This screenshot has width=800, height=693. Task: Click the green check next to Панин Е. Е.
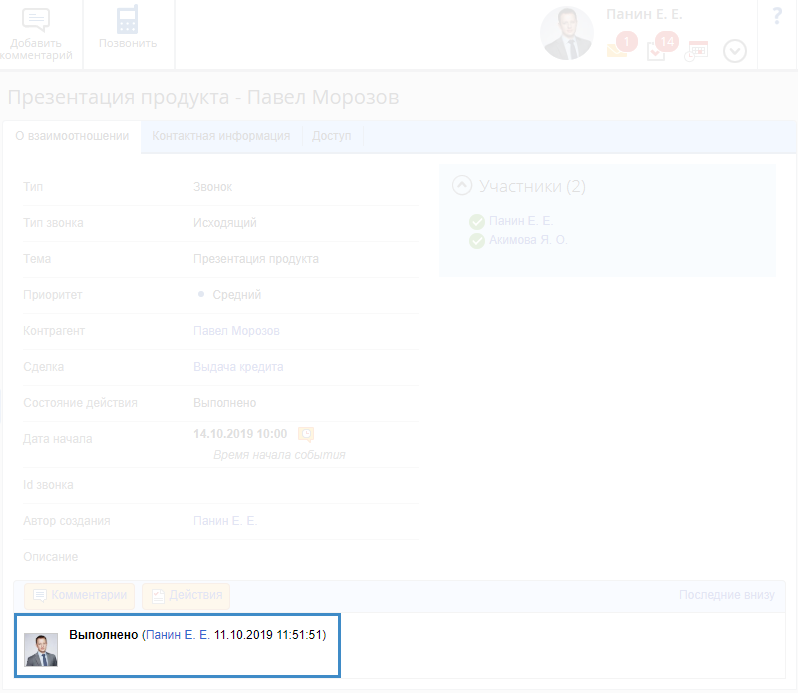477,221
